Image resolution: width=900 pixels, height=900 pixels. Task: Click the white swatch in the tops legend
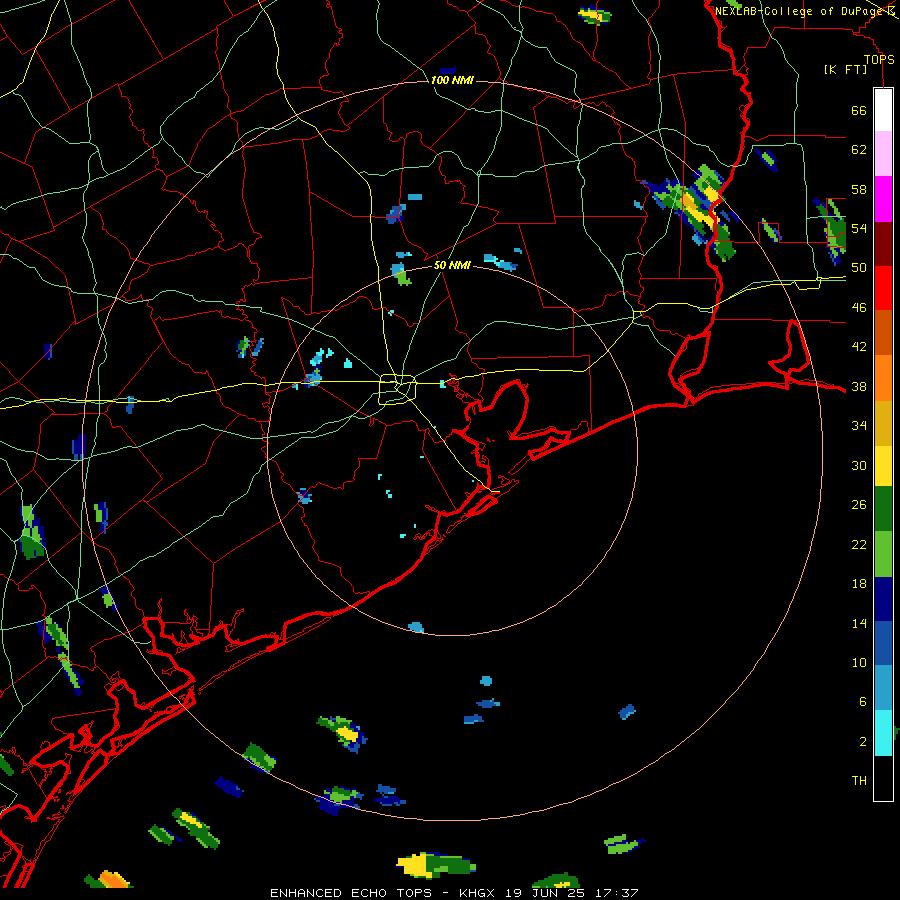[x=883, y=110]
